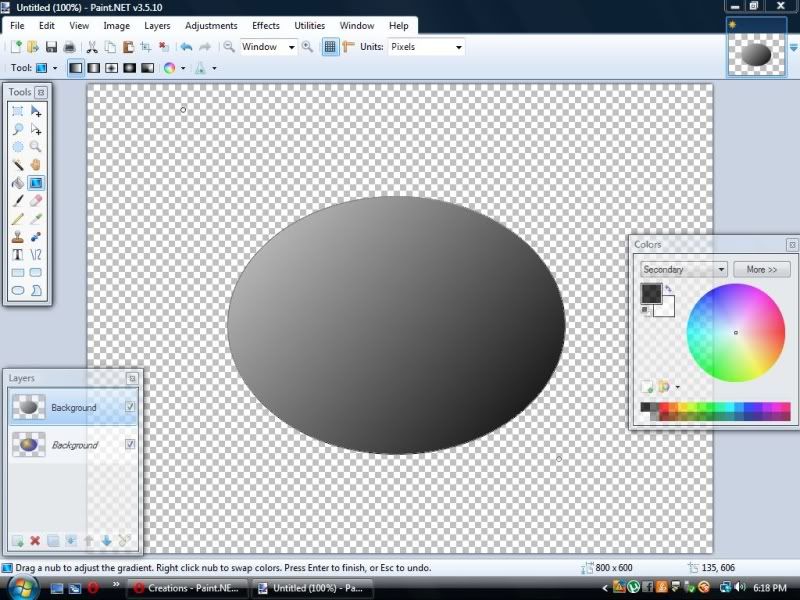Toggle the pixel grid button
800x600 pixels.
click(330, 47)
